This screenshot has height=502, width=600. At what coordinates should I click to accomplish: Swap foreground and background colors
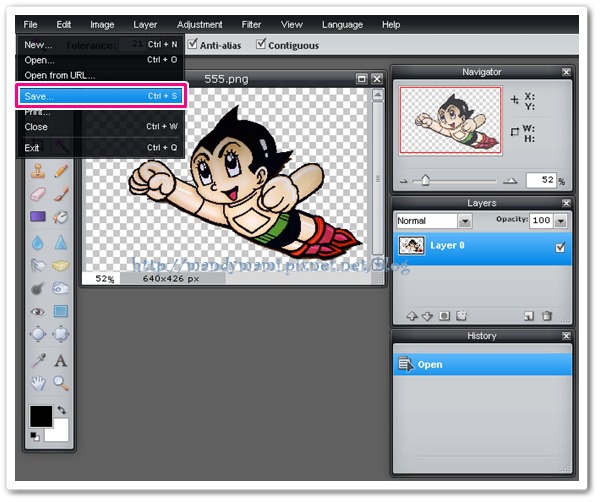click(x=62, y=410)
